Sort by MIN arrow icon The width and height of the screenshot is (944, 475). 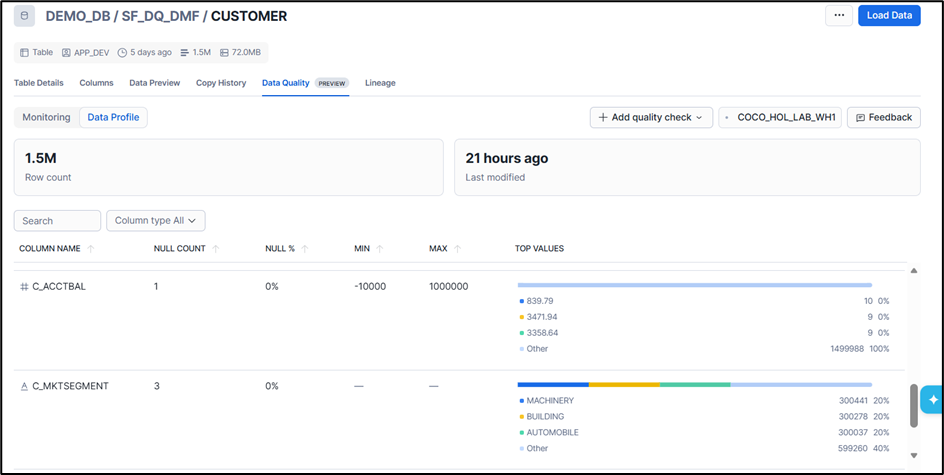click(380, 249)
